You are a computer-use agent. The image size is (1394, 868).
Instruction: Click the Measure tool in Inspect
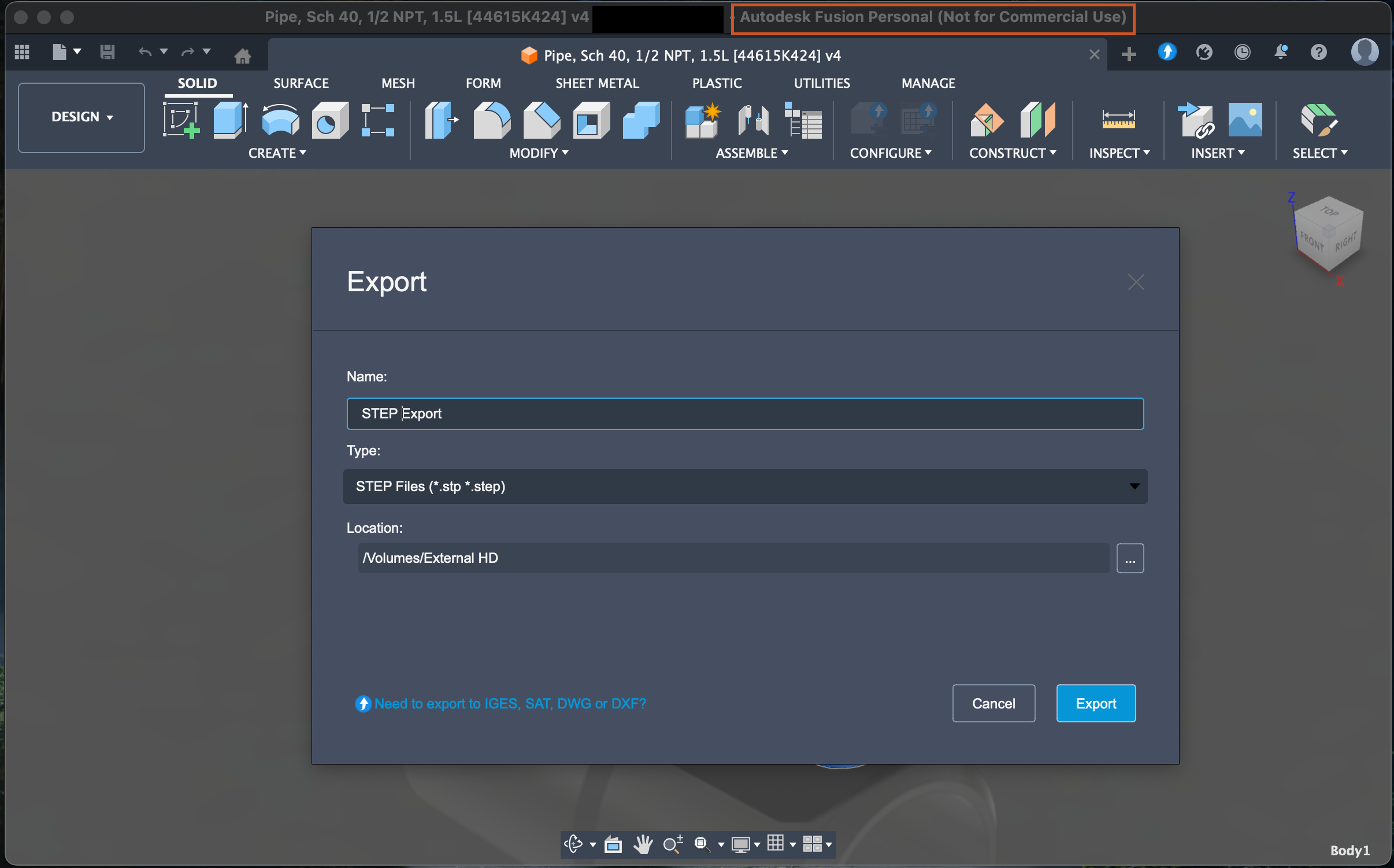(x=1118, y=120)
